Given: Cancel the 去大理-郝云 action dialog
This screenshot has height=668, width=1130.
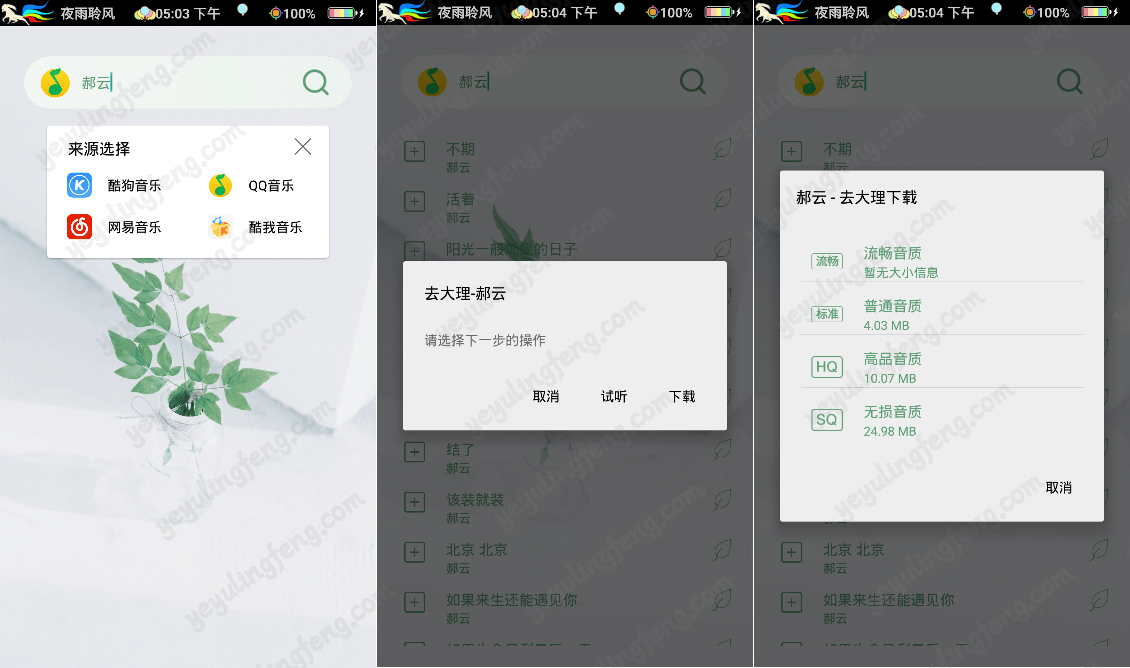Looking at the screenshot, I should click(546, 396).
